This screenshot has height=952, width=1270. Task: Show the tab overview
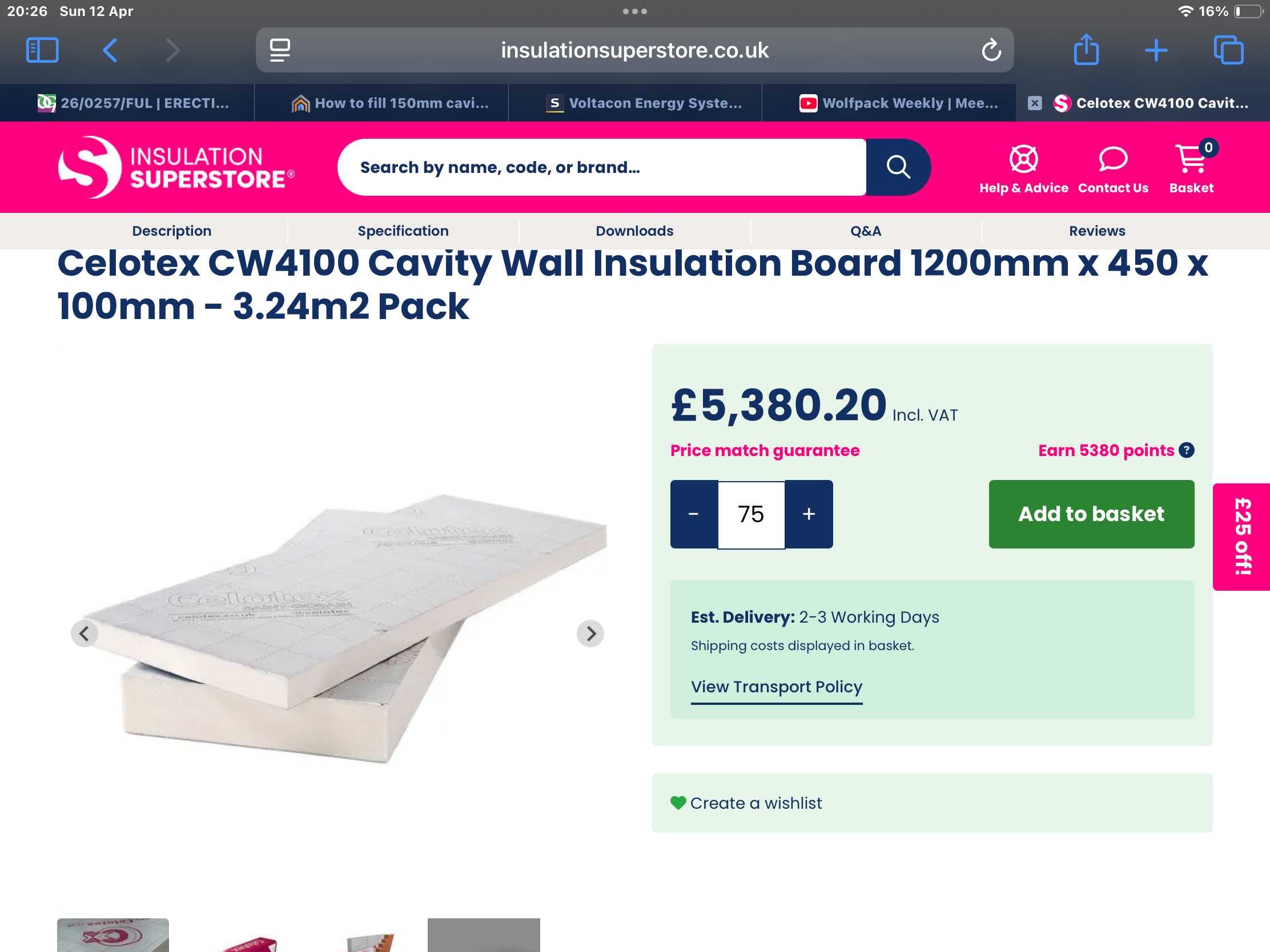pos(1228,50)
